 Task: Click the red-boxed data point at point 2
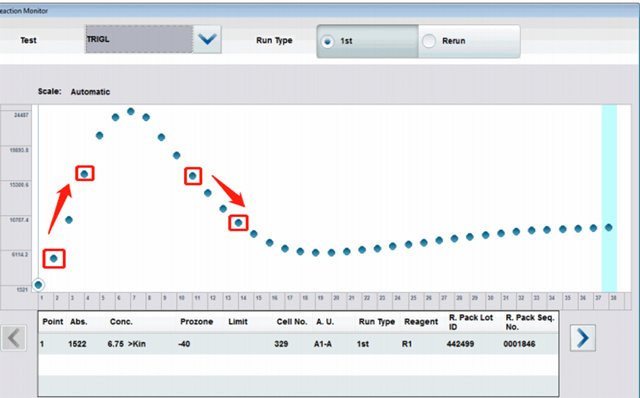tap(53, 258)
